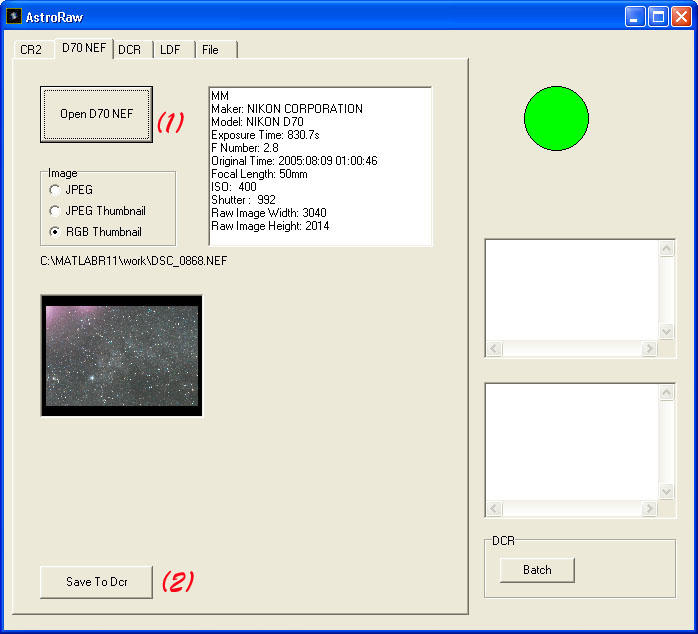Click the Save To Dcr button
698x634 pixels.
97,582
